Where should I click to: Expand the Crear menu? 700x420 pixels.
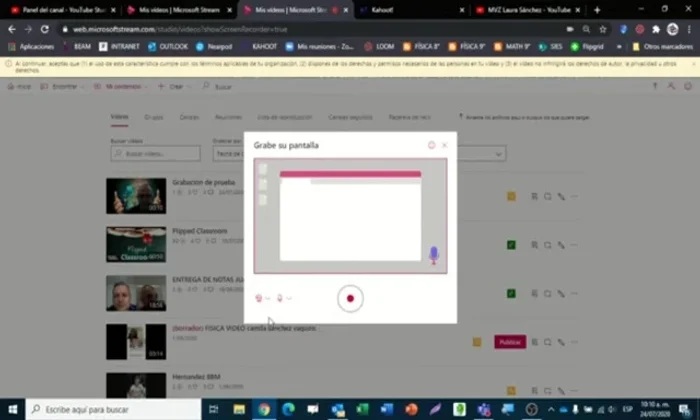pyautogui.click(x=174, y=87)
